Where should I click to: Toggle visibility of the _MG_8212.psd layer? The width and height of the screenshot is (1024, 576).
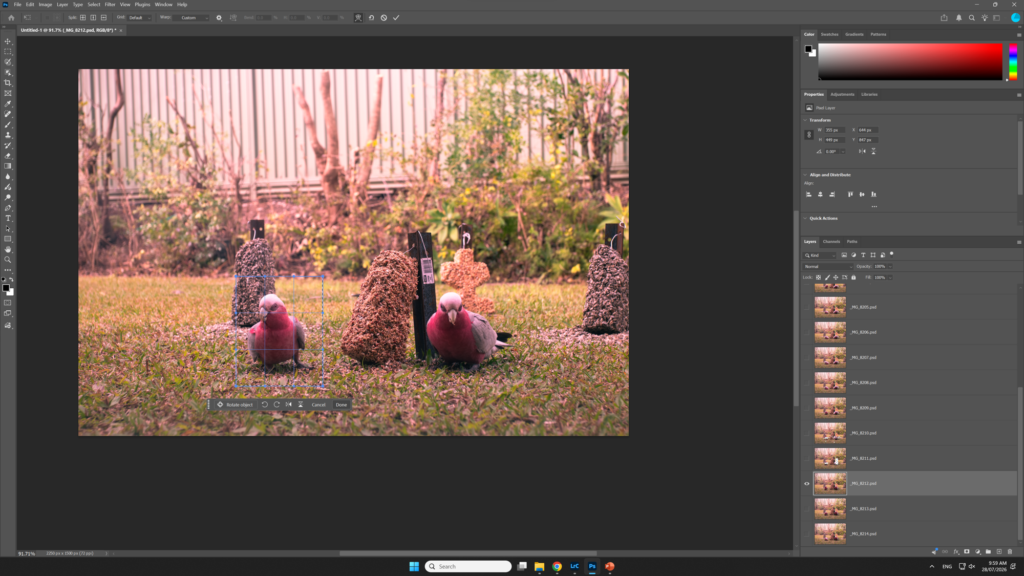coord(807,484)
